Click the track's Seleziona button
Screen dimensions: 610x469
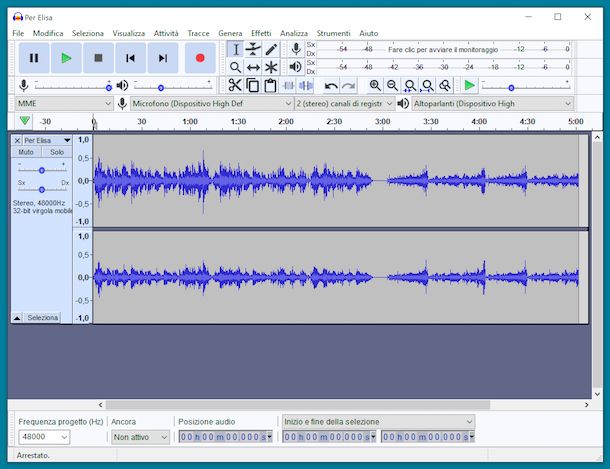pos(42,318)
